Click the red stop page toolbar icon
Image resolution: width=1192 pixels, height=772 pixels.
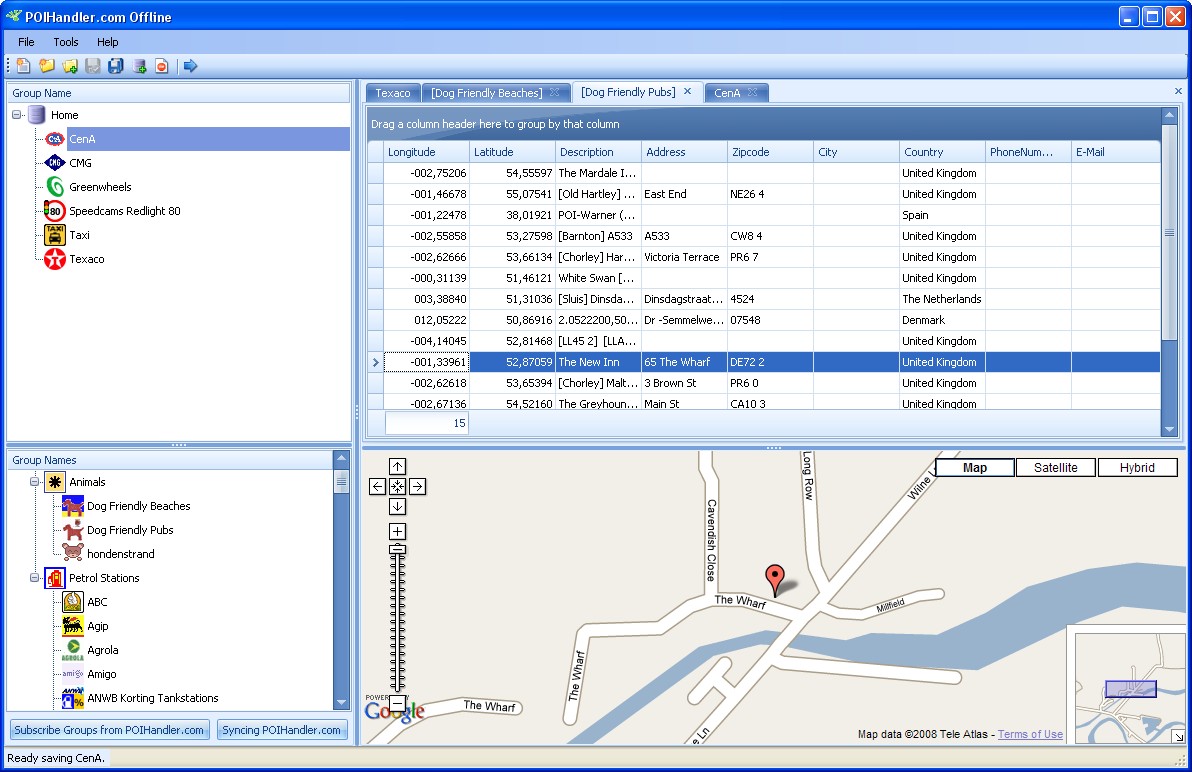(x=161, y=66)
